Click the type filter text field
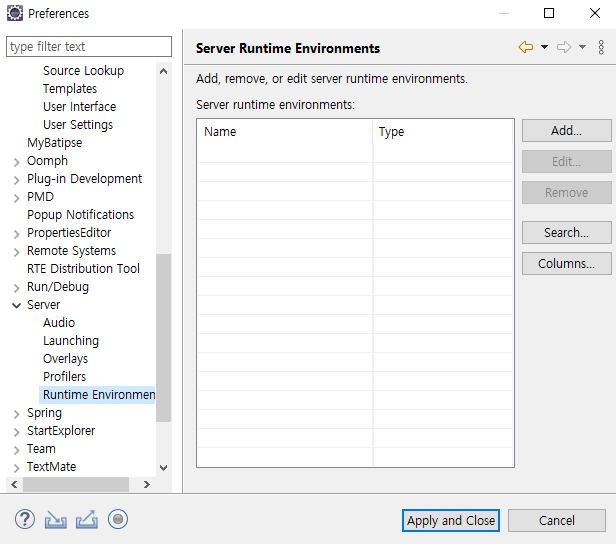Viewport: 616px width, 544px height. click(x=90, y=47)
